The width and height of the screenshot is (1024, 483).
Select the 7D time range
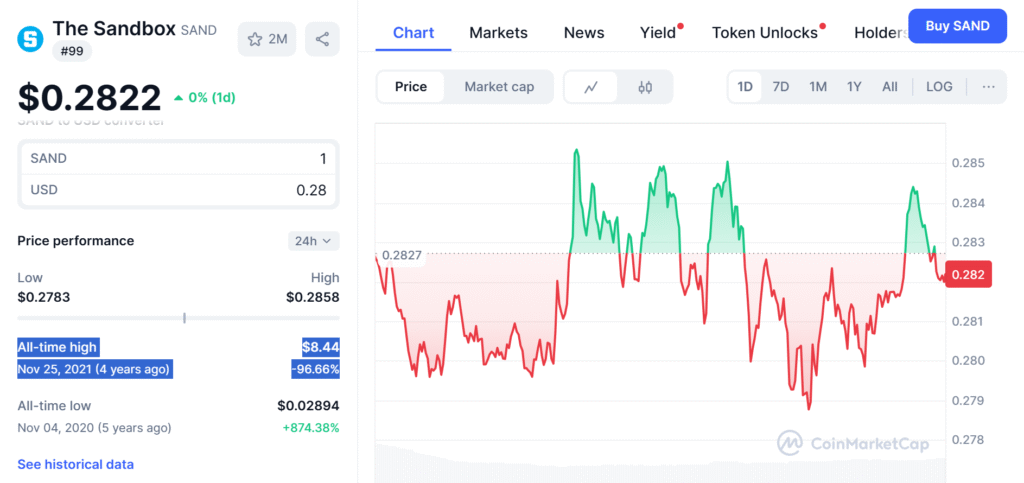point(781,87)
